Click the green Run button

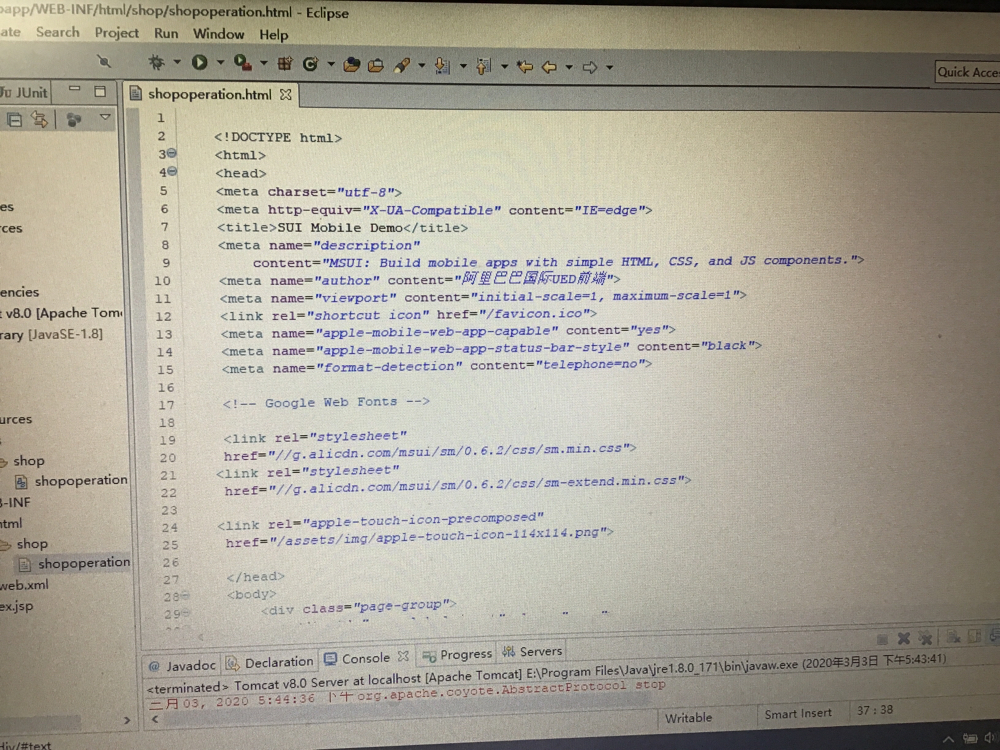click(x=200, y=62)
